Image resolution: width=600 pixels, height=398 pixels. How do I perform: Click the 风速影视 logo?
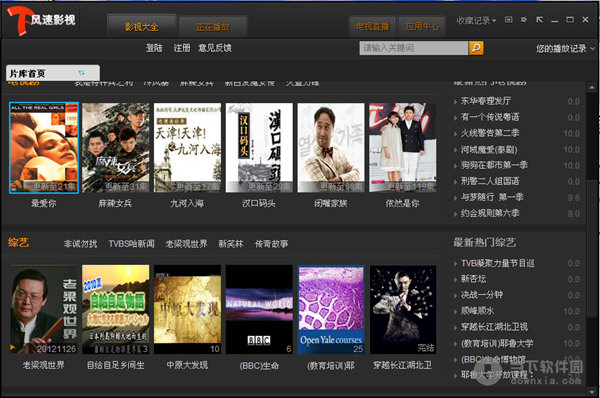(41, 20)
